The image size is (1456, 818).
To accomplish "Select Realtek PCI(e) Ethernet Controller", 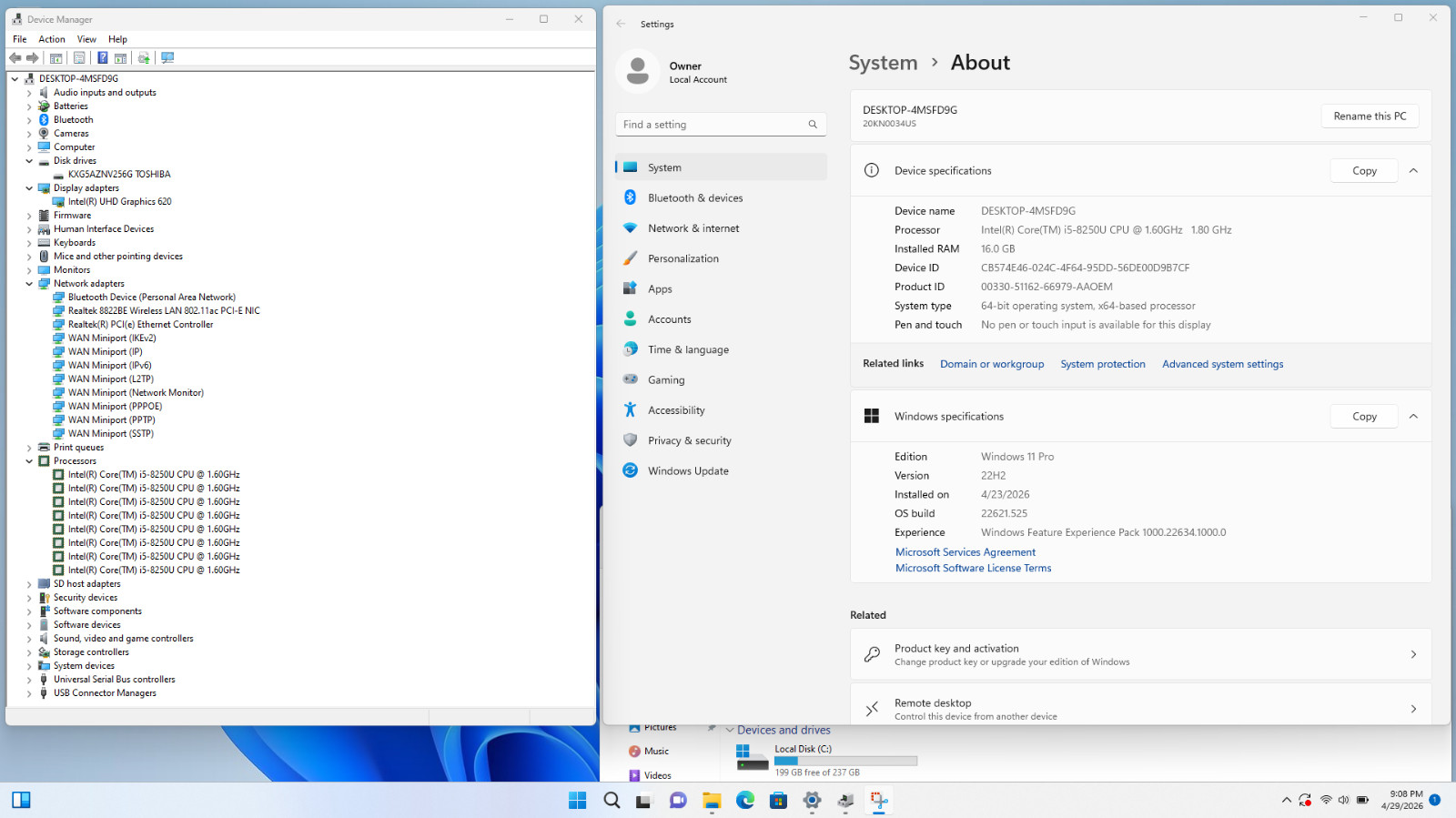I will pos(140,325).
